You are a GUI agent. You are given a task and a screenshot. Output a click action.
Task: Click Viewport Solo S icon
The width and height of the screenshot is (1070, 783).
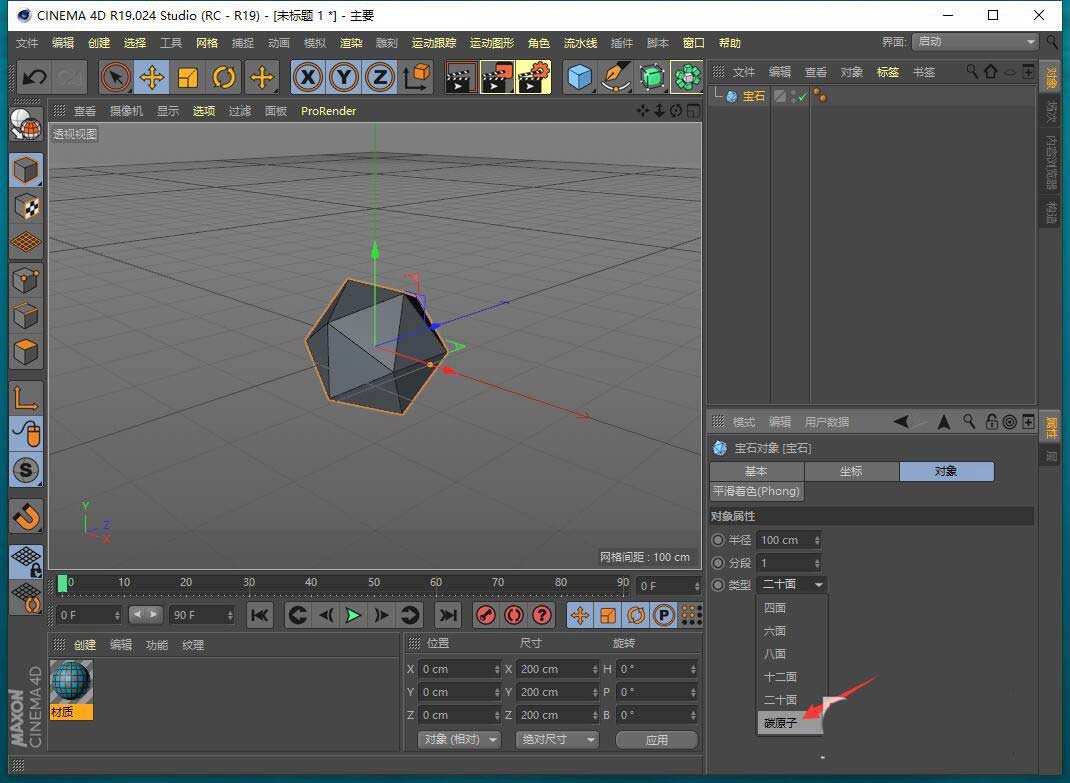(26, 470)
